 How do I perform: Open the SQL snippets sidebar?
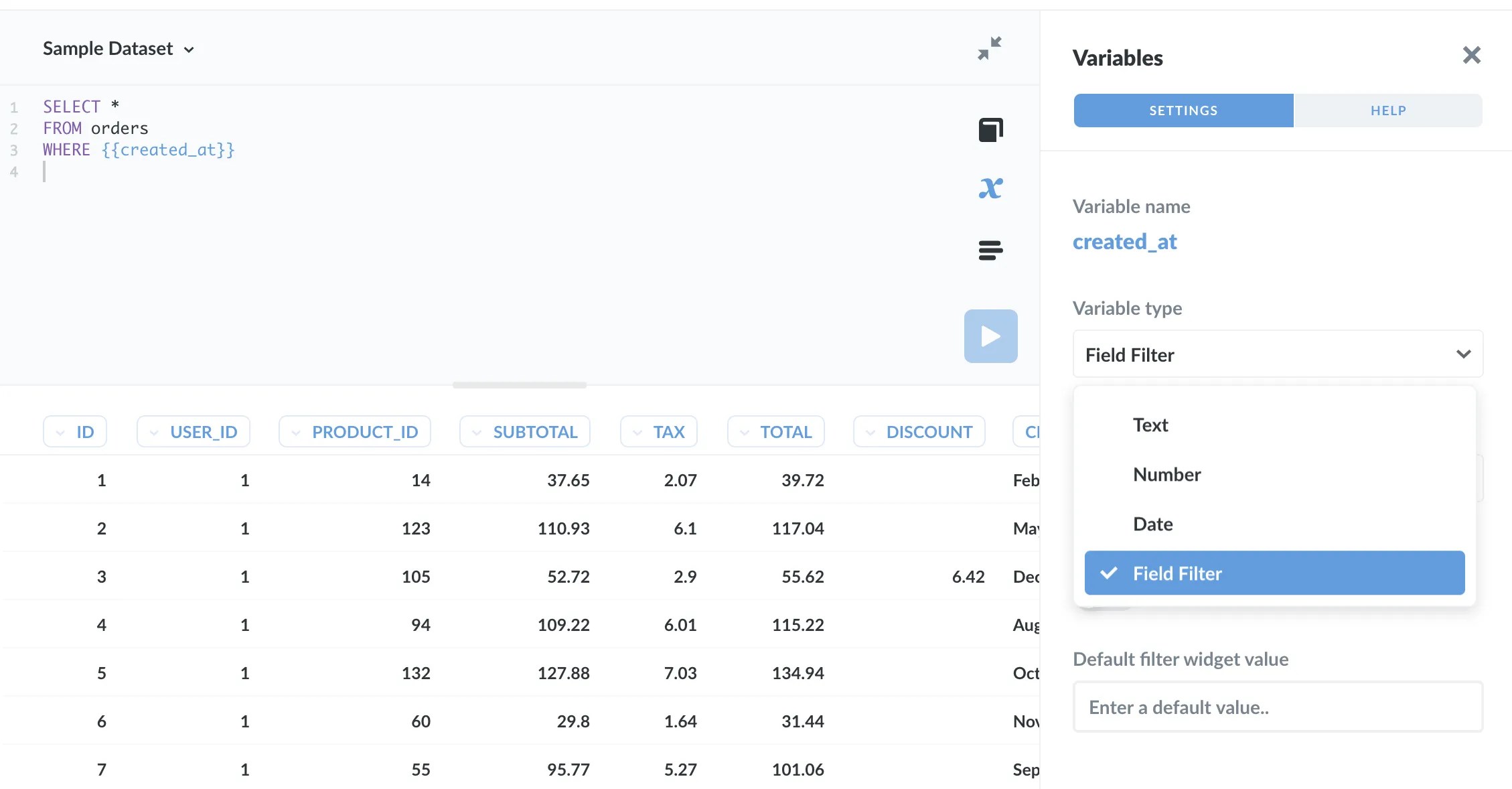[x=990, y=129]
